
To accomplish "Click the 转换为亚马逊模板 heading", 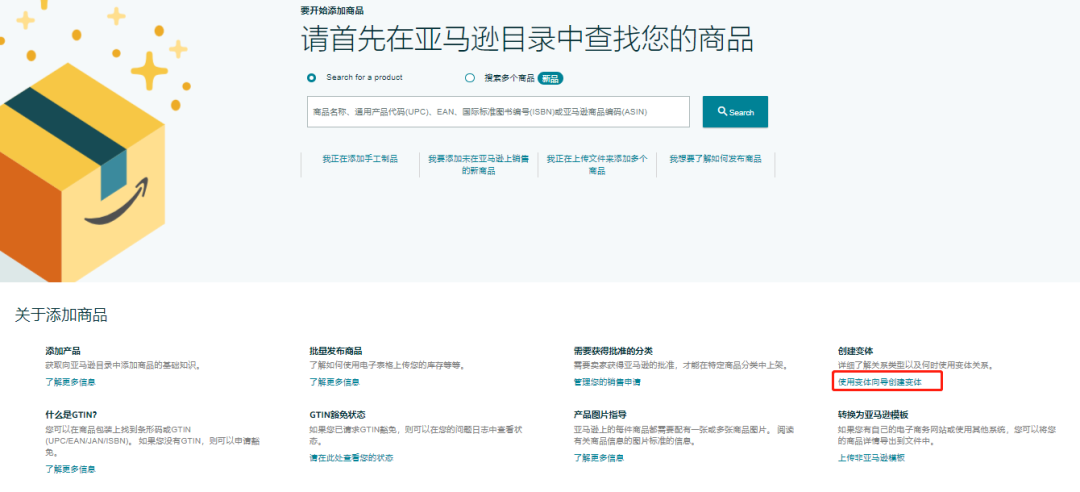I will (x=873, y=415).
